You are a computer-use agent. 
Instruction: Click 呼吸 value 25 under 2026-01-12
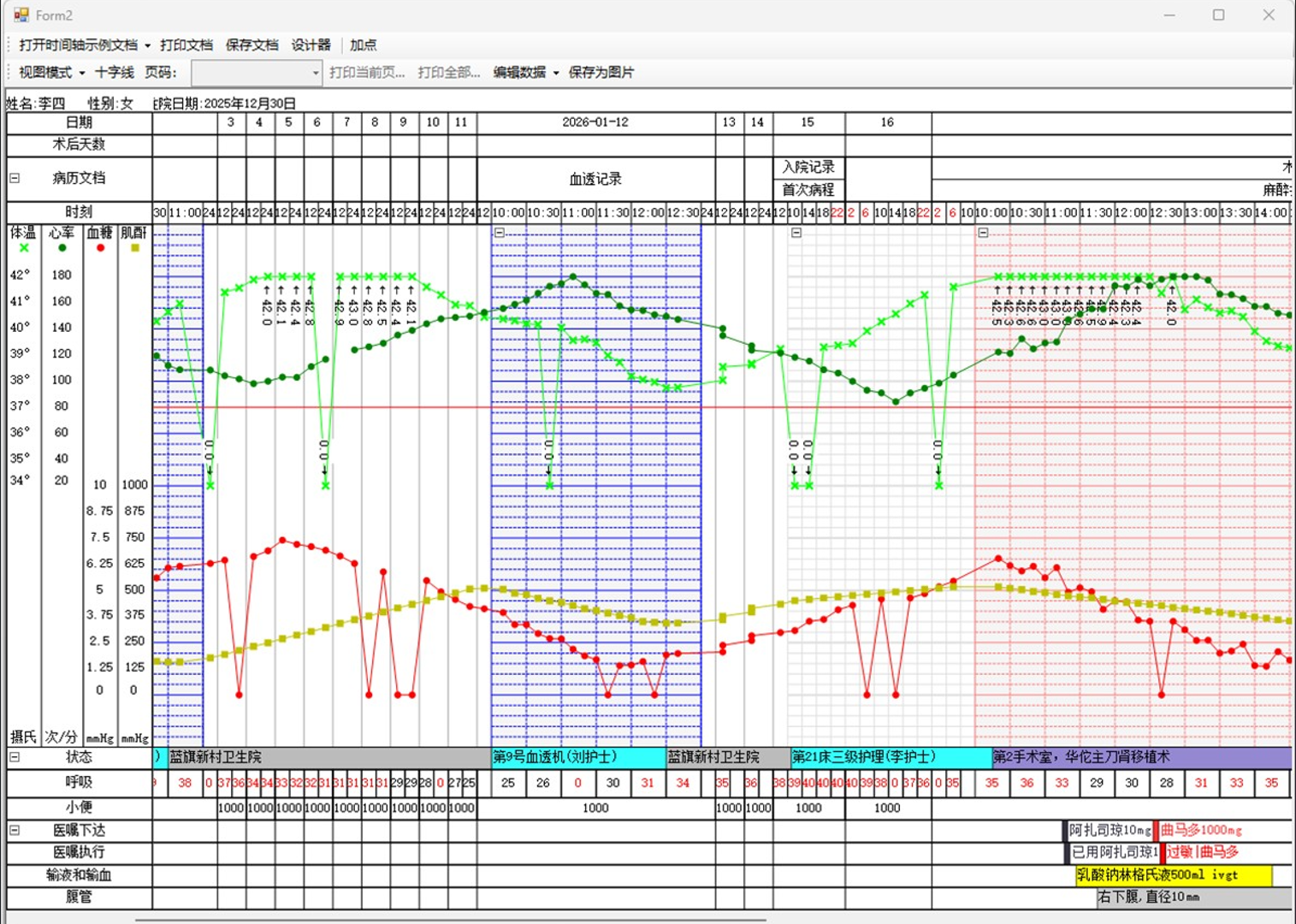click(508, 783)
